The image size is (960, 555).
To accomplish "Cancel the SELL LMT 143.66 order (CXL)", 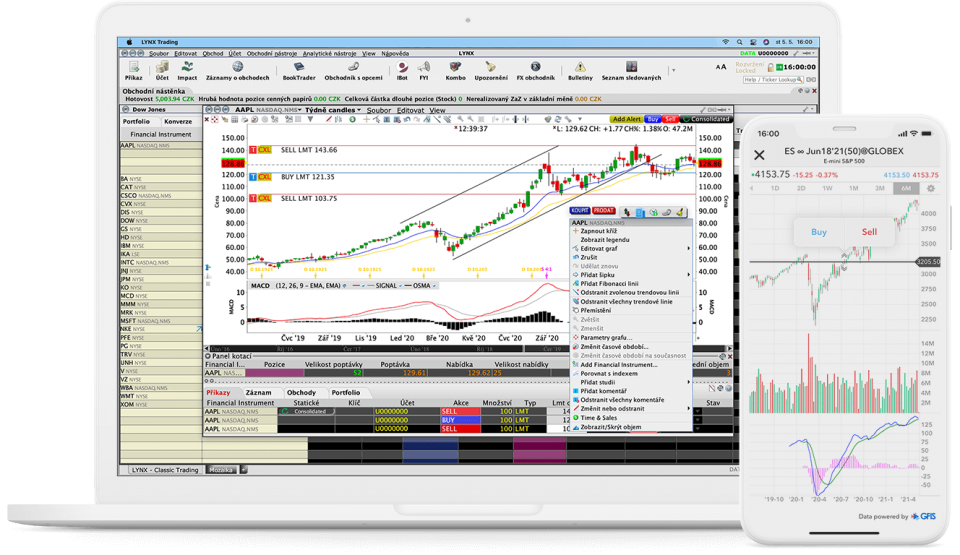I will tap(264, 149).
